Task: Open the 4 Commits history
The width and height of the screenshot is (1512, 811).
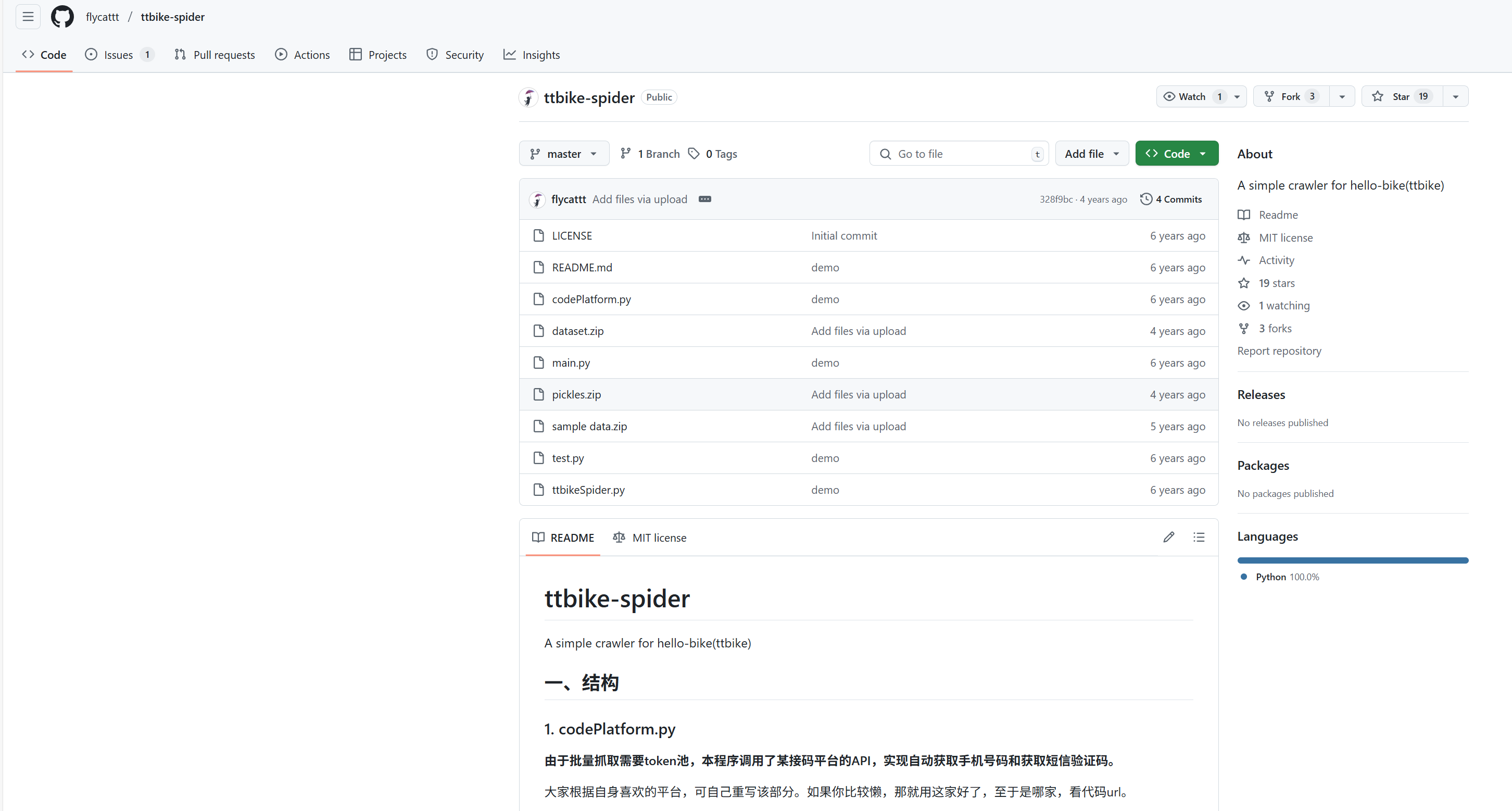Action: (x=1171, y=199)
